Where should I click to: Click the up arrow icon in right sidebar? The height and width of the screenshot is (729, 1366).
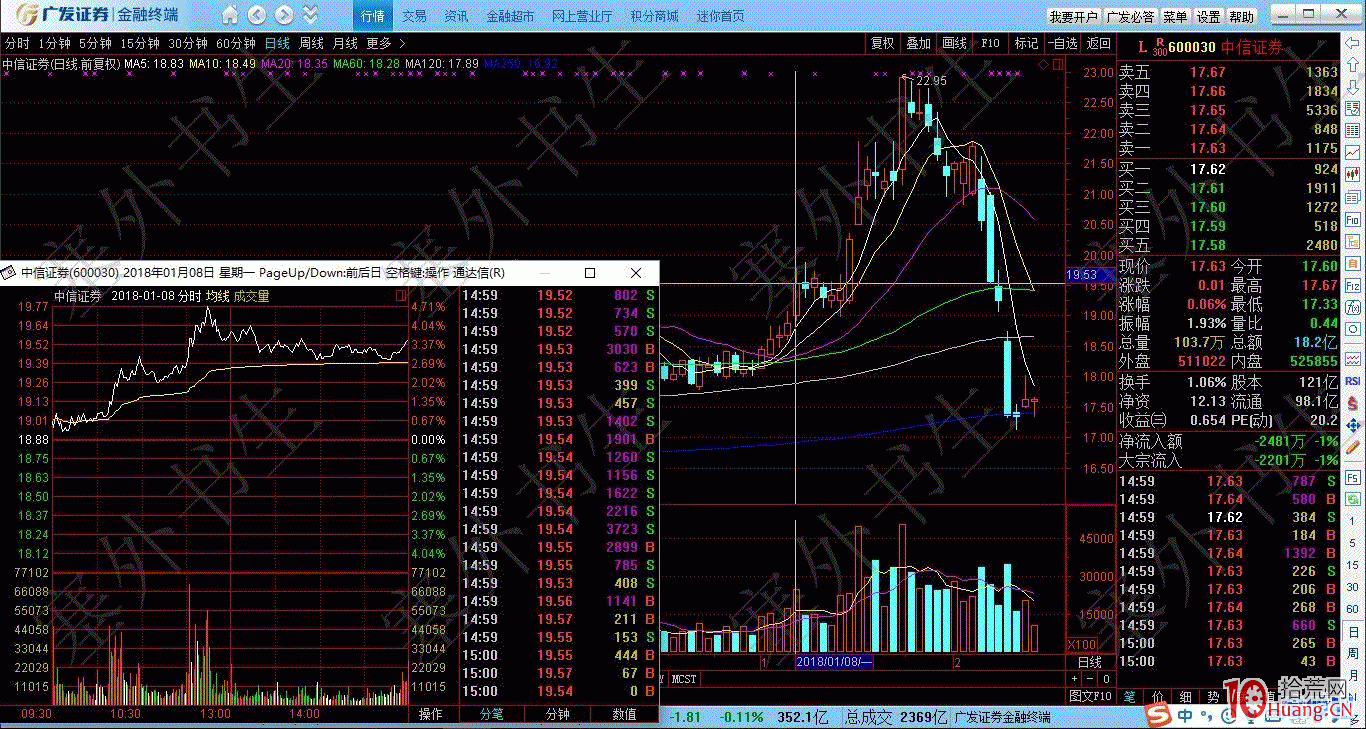pyautogui.click(x=1353, y=64)
